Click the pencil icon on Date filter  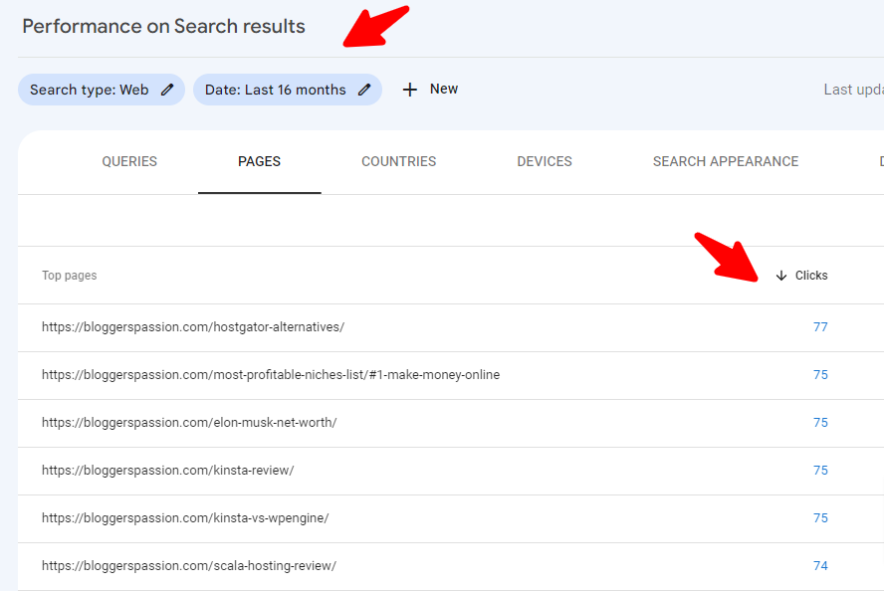[x=365, y=90]
